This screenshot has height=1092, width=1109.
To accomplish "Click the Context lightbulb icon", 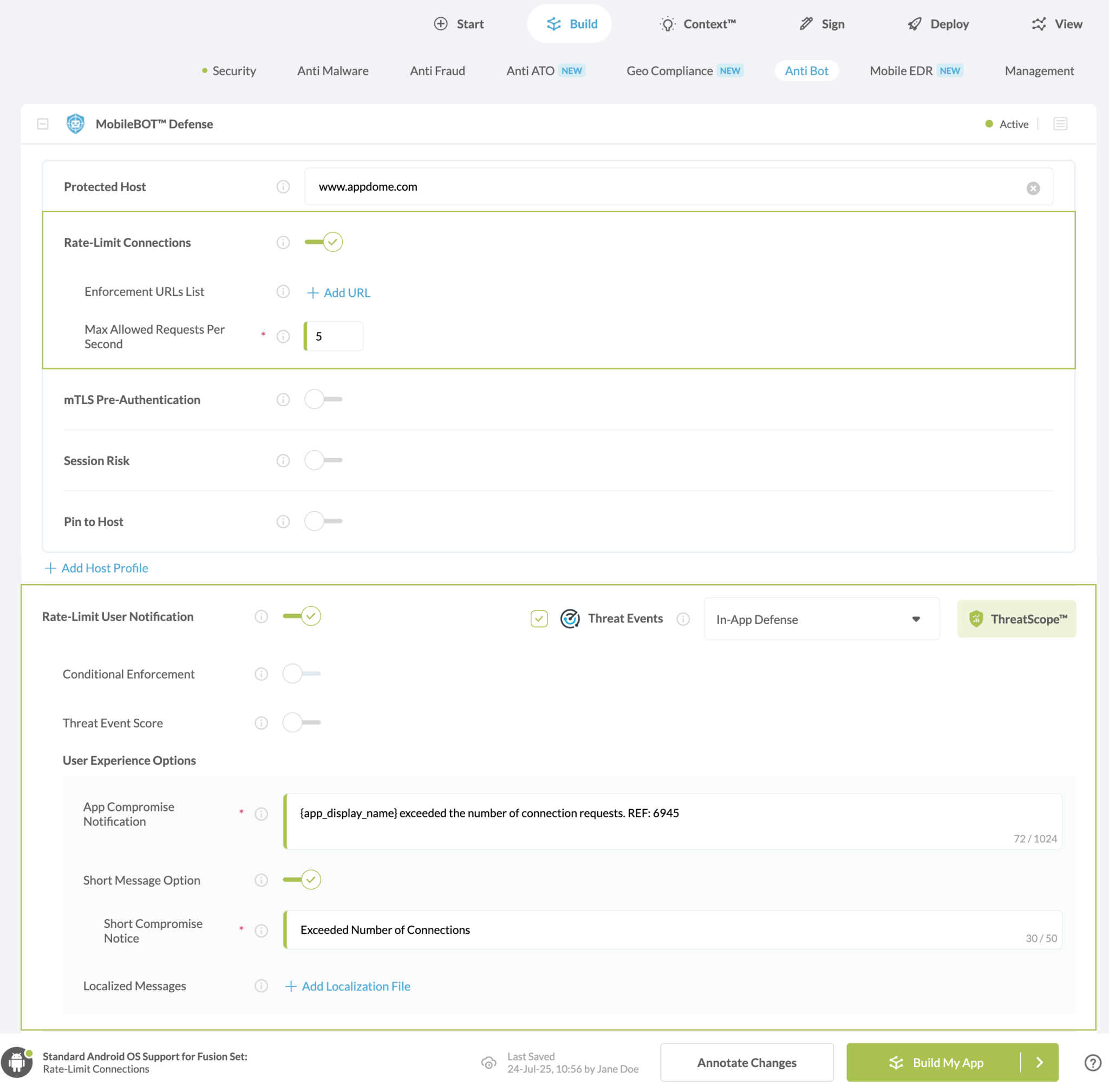I will 667,23.
